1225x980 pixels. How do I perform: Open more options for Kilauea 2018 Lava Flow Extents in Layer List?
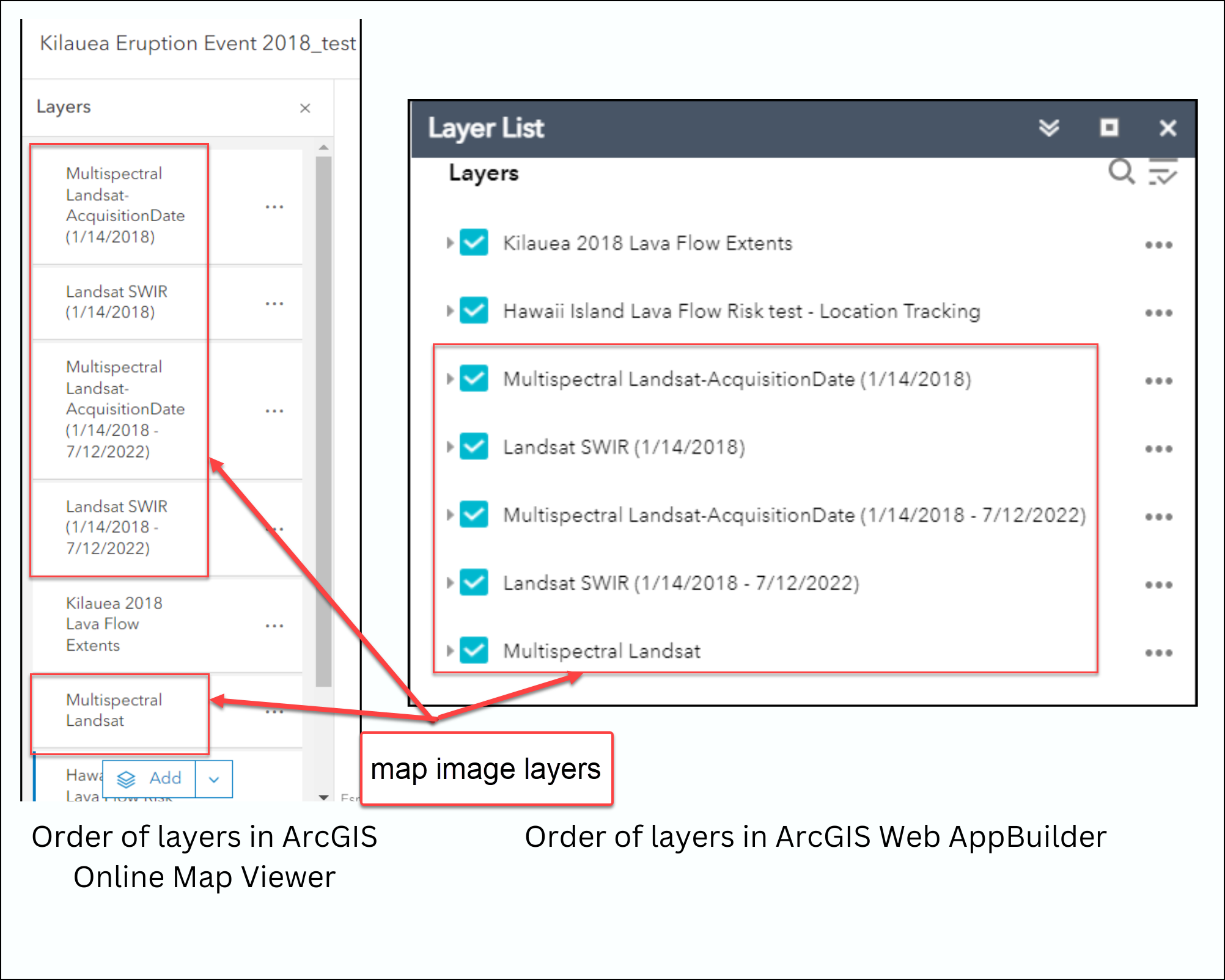point(1158,245)
